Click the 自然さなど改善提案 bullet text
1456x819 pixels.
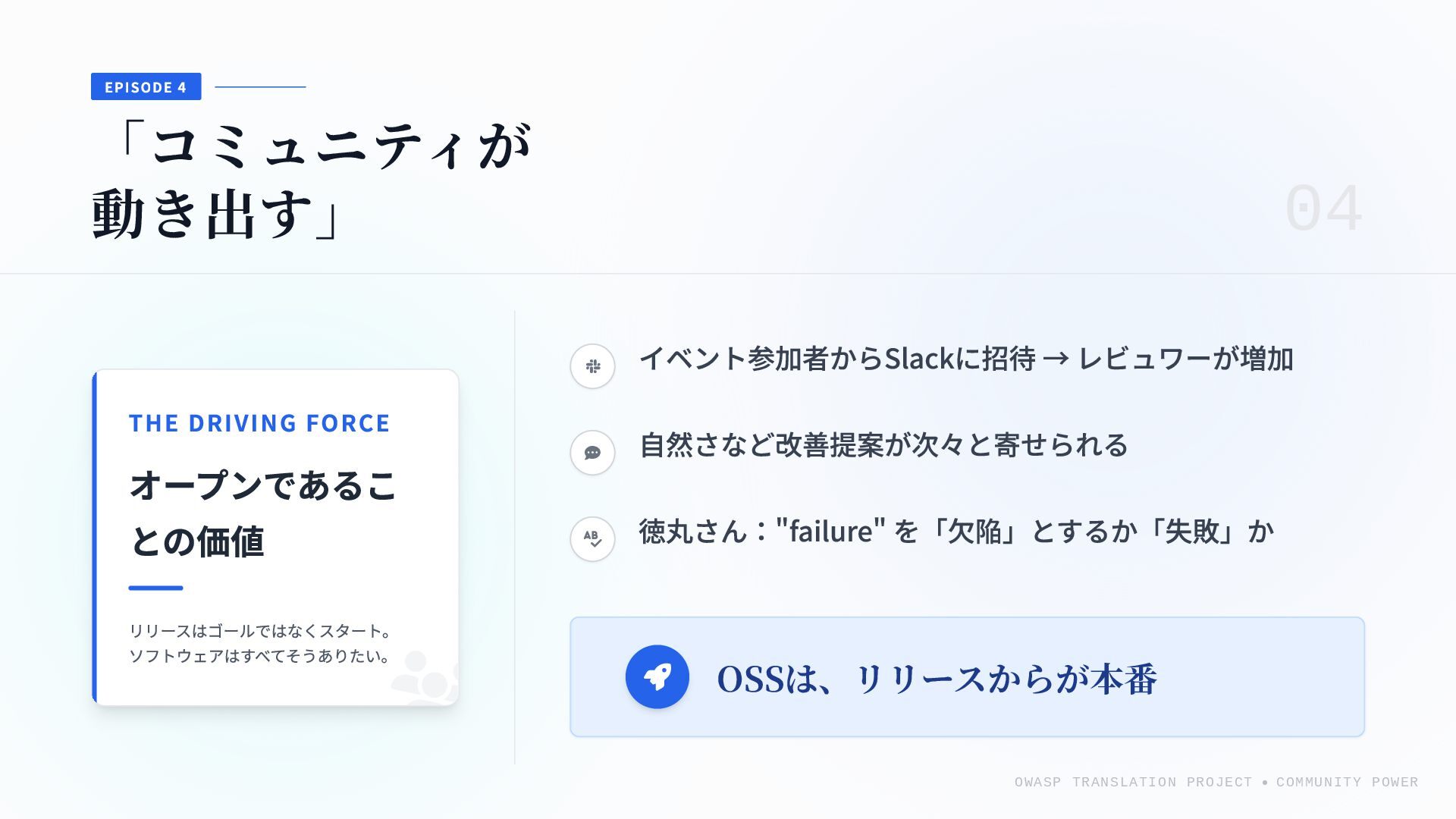[x=883, y=445]
